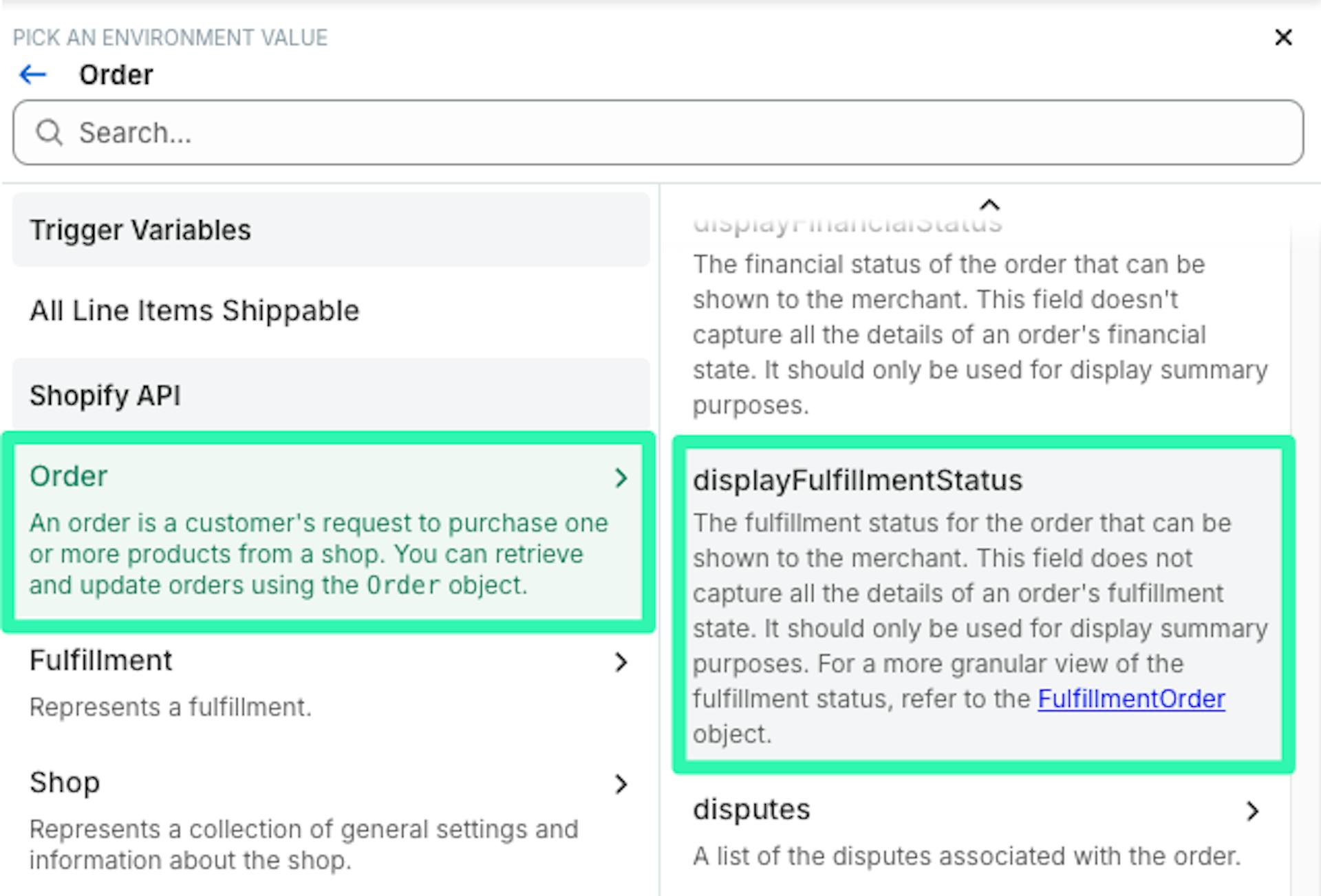Choose the disputes field entry
1321x896 pixels.
click(751, 810)
